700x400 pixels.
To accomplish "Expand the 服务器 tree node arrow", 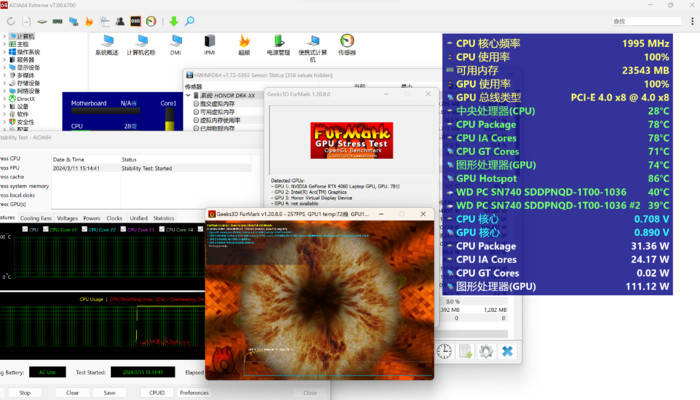I will click(x=4, y=59).
